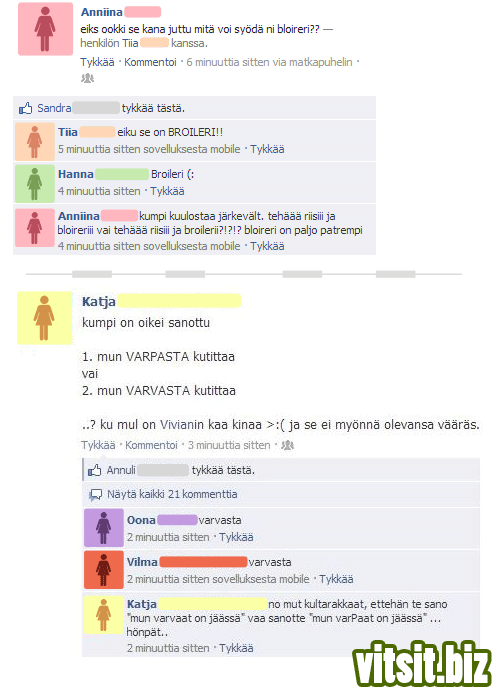Click Kommentoi under Katja's post
492x689 pixels.
click(151, 446)
